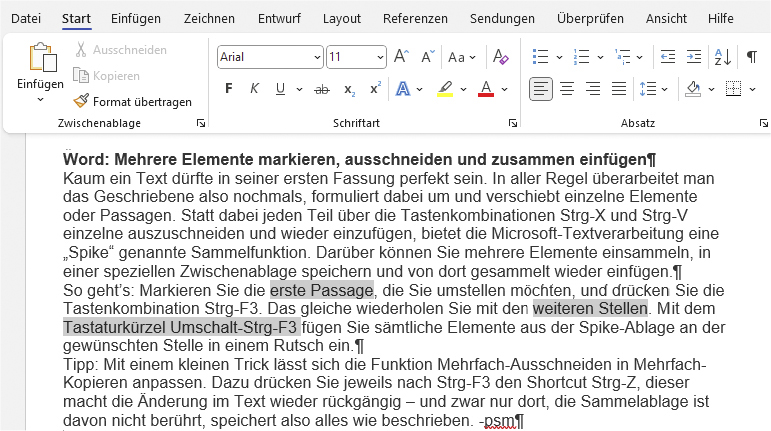Click the Ausschneiden scissors button
This screenshot has width=771, height=431.
click(x=121, y=50)
